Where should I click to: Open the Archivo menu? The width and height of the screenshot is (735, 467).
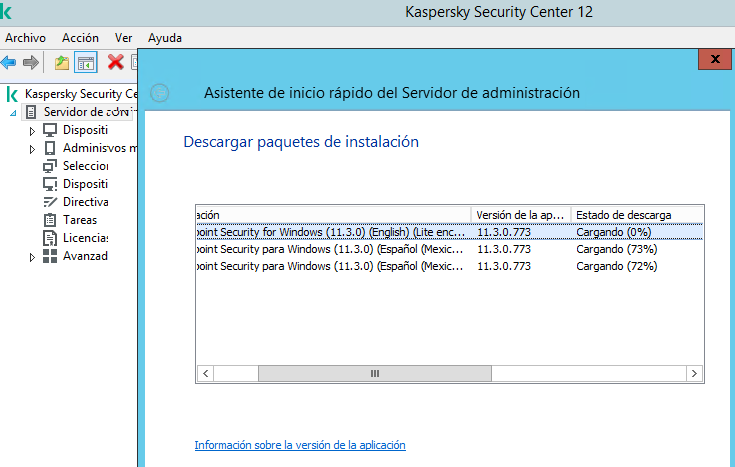25,38
